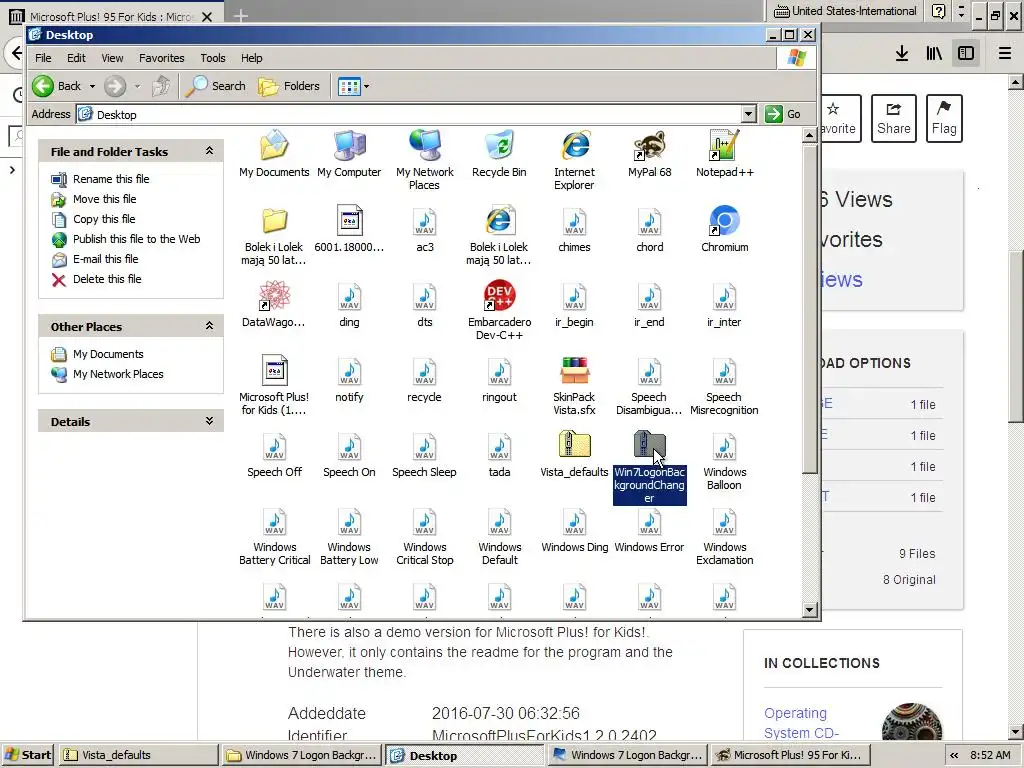The image size is (1024, 768).
Task: Switch to Microsoft Plus! 95 taskbar button
Action: click(789, 755)
